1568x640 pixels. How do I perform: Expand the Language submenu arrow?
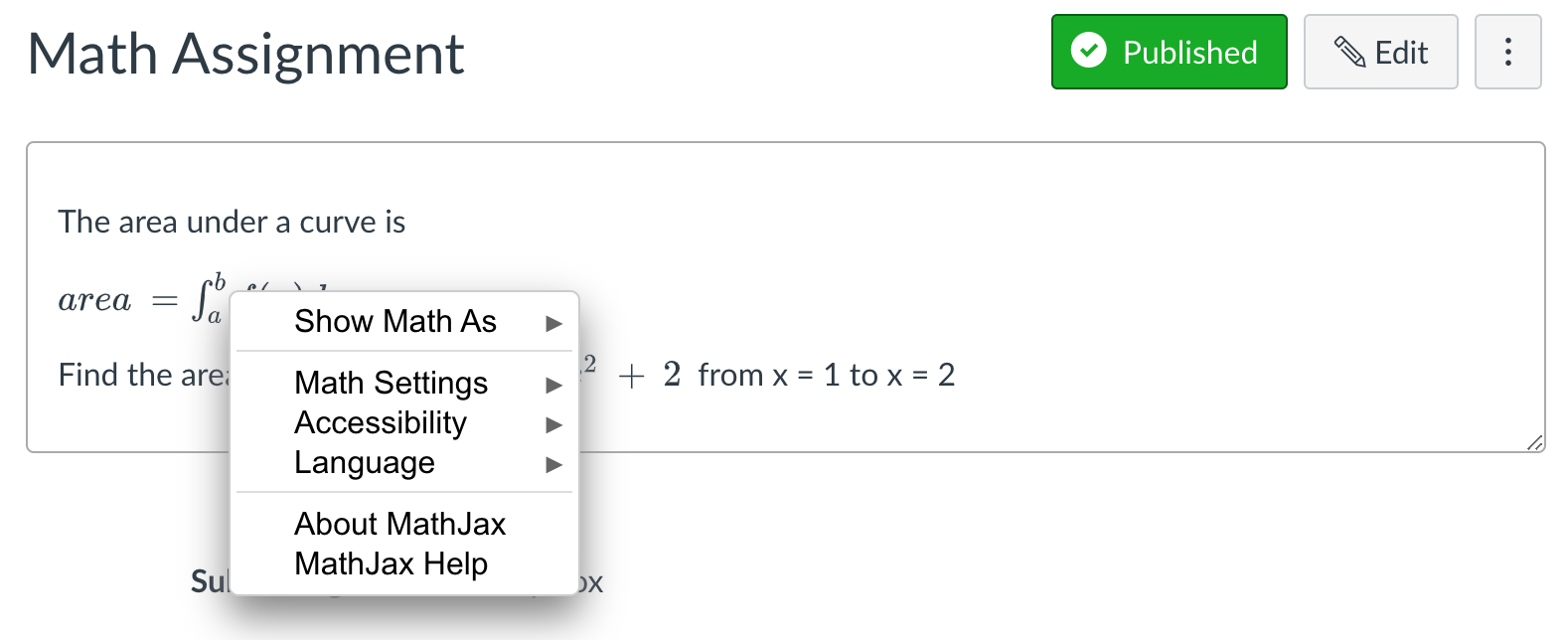(554, 464)
